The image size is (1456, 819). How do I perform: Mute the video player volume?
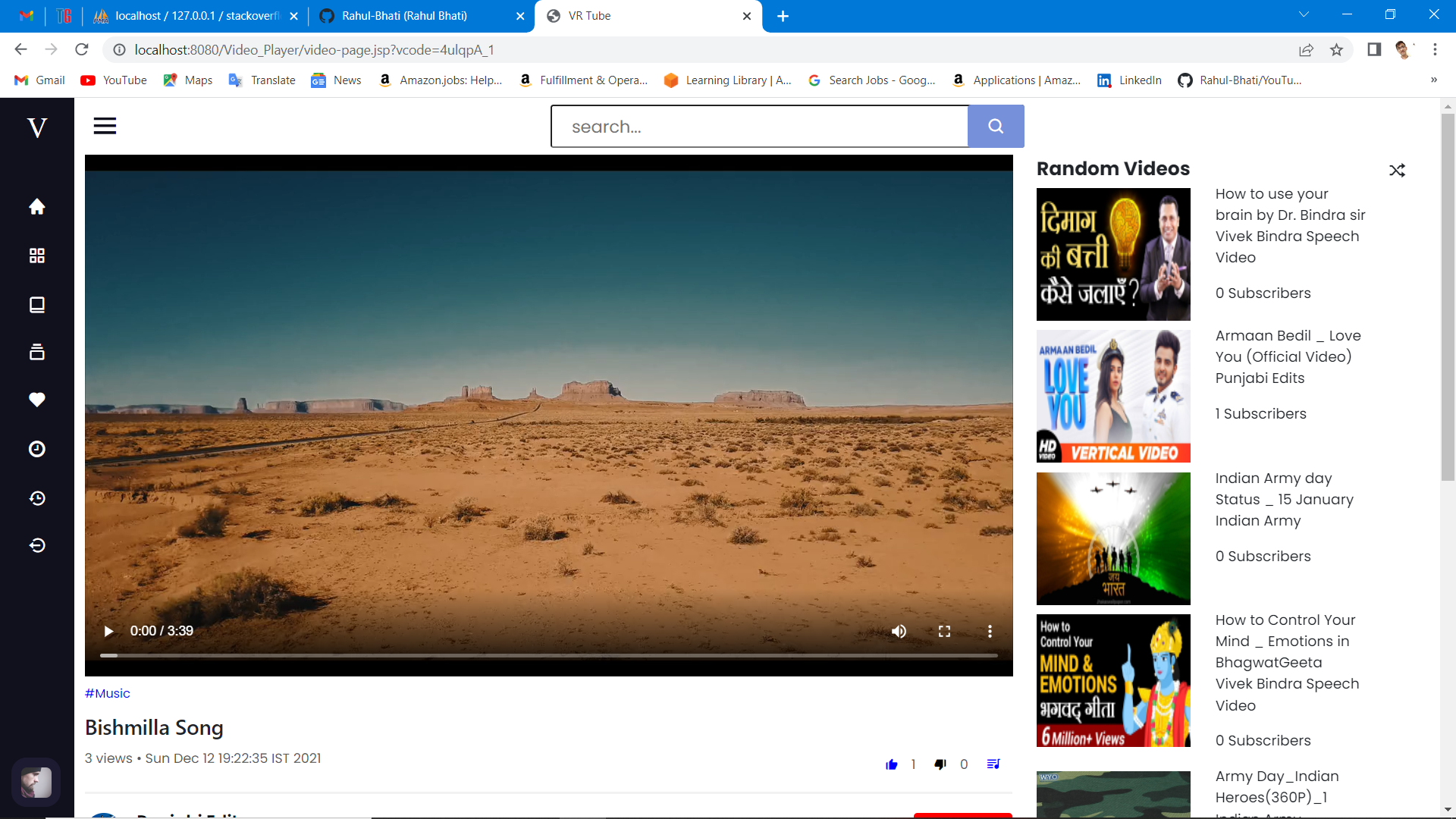pyautogui.click(x=899, y=631)
